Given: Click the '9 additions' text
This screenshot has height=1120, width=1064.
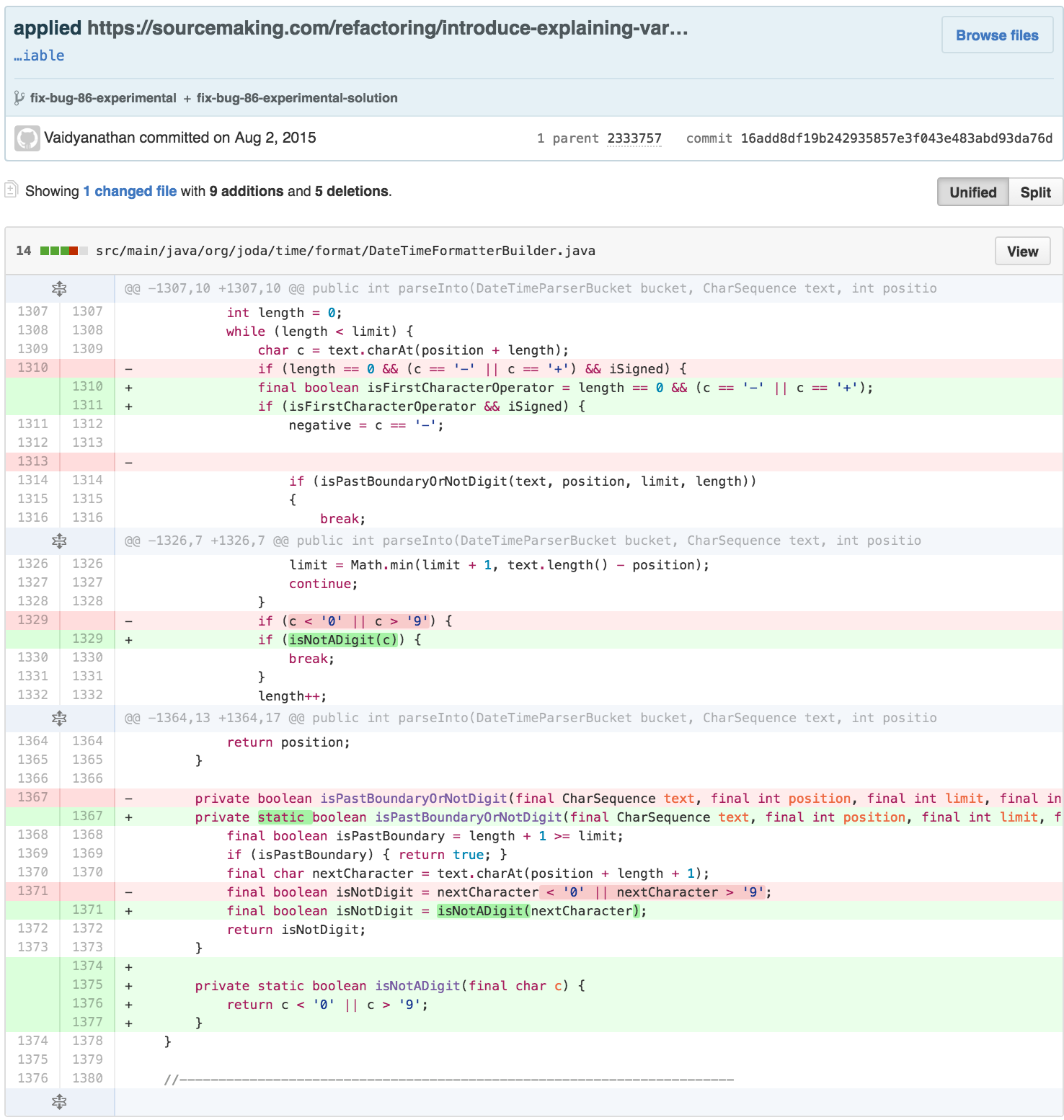Looking at the screenshot, I should pos(247,191).
